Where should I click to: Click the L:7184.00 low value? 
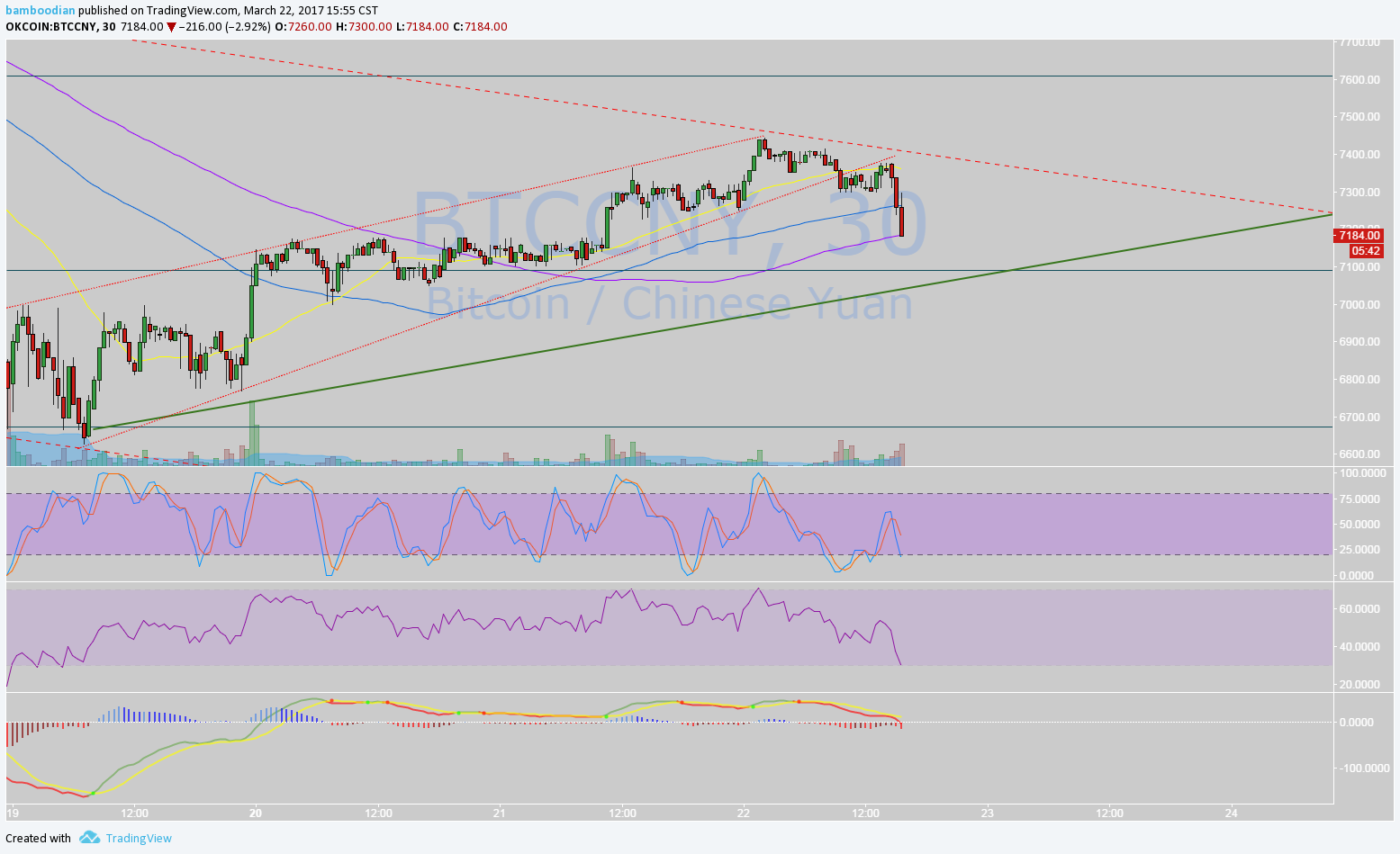421,27
